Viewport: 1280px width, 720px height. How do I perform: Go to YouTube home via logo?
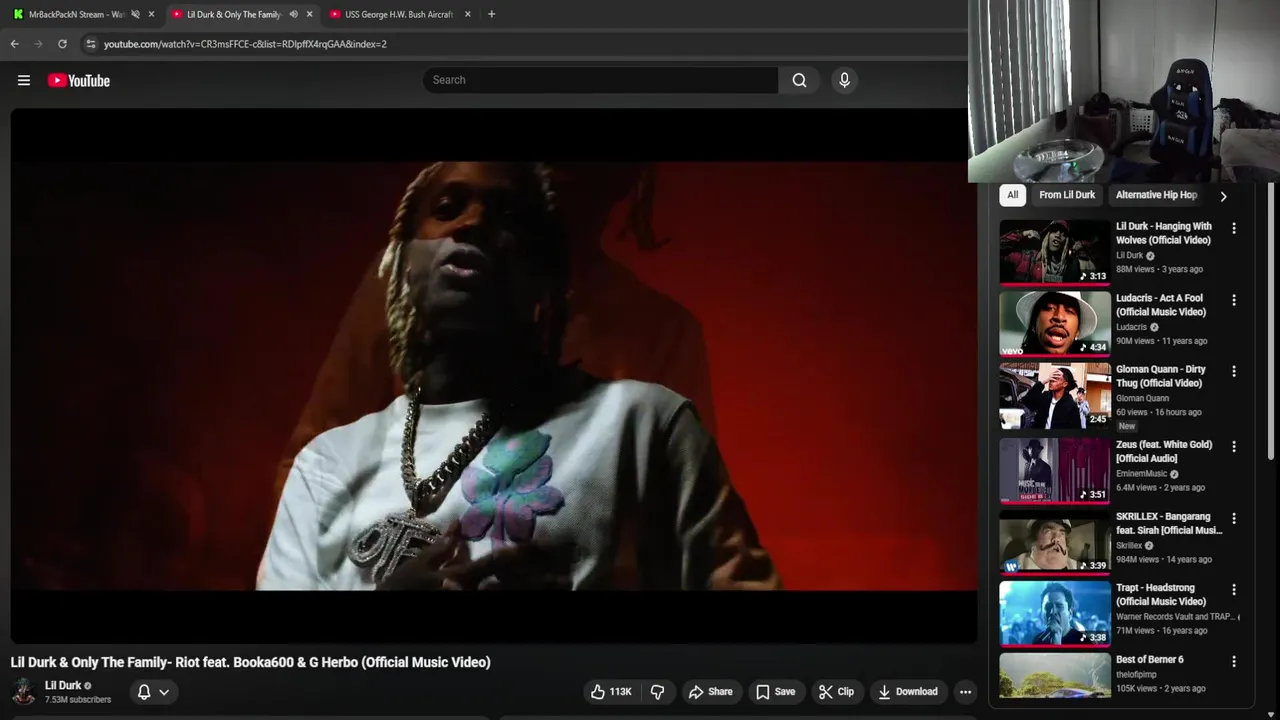click(x=79, y=80)
